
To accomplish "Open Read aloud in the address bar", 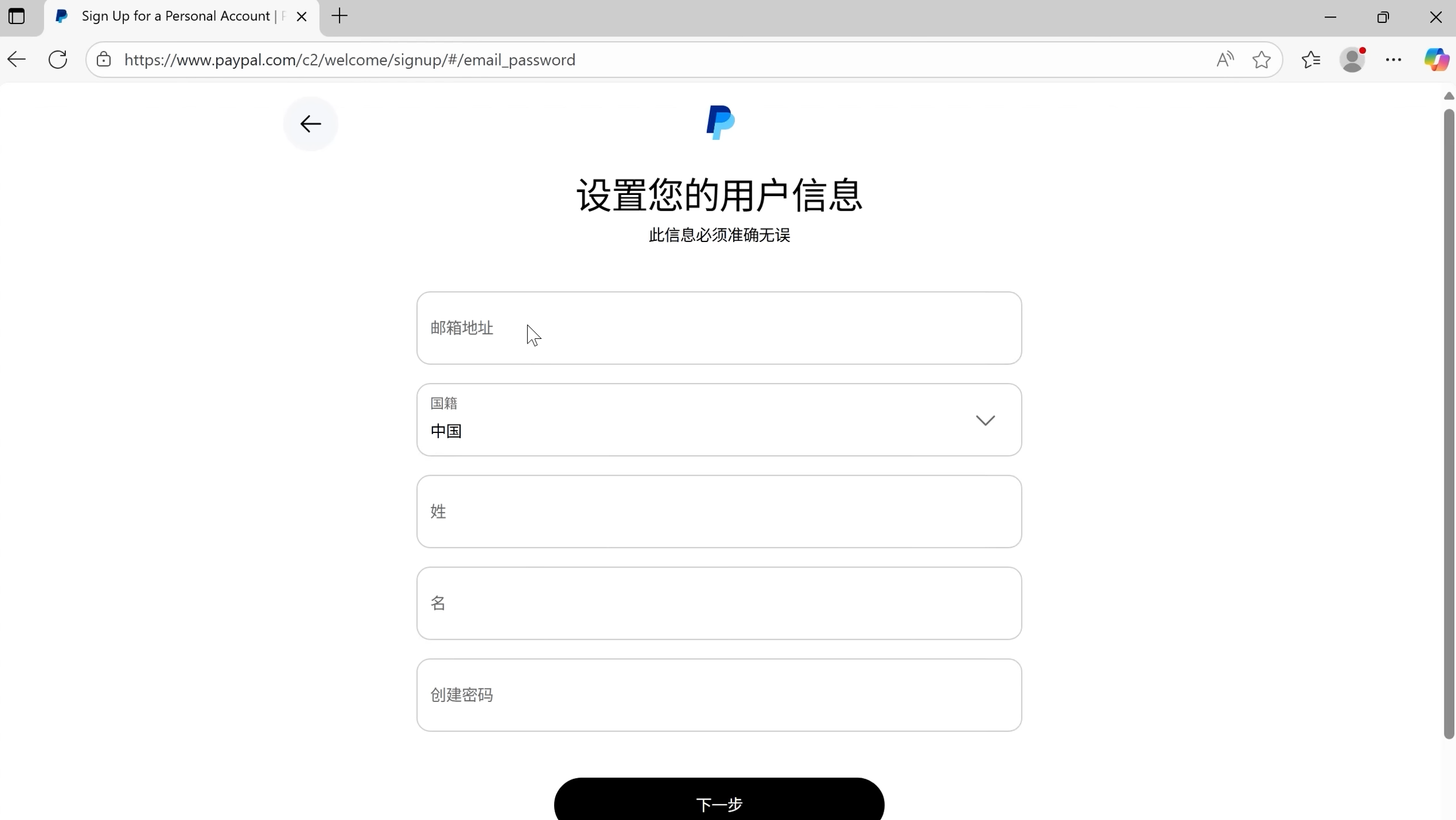I will point(1225,59).
